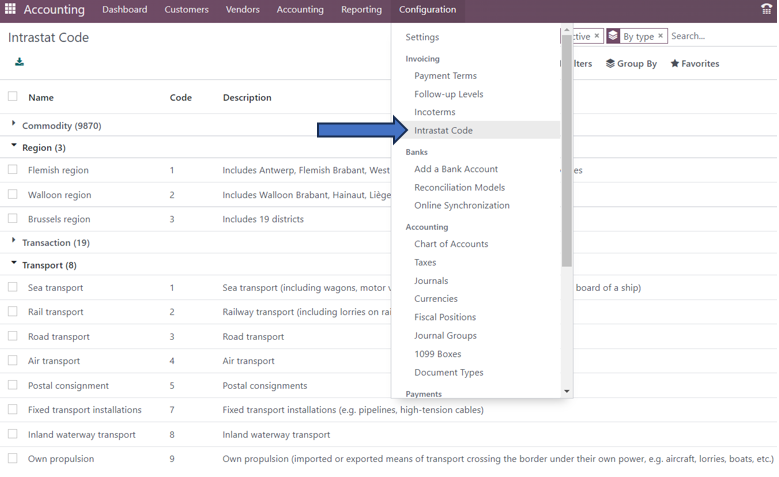This screenshot has width=779, height=477.
Task: Click the phone icon in top bar
Action: pyautogui.click(x=767, y=9)
